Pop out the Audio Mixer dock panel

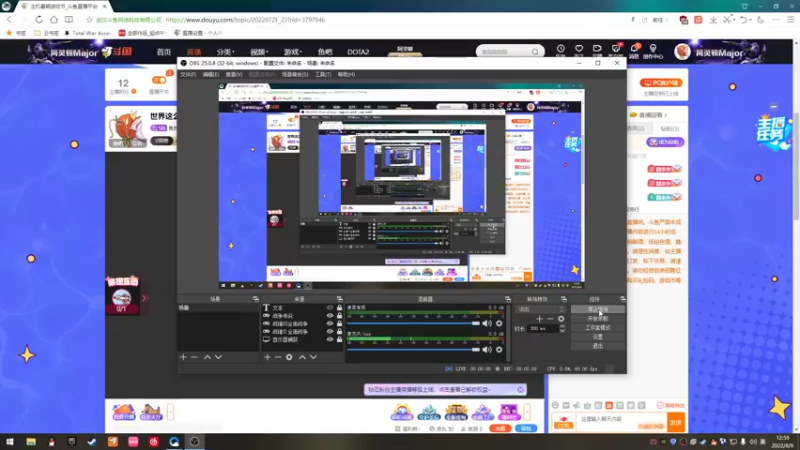[508, 299]
